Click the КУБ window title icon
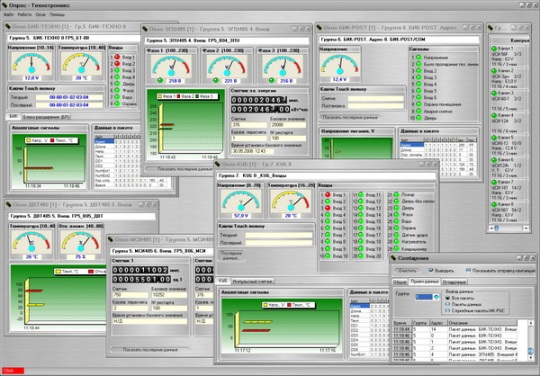This screenshot has height=376, width=540. 217,164
